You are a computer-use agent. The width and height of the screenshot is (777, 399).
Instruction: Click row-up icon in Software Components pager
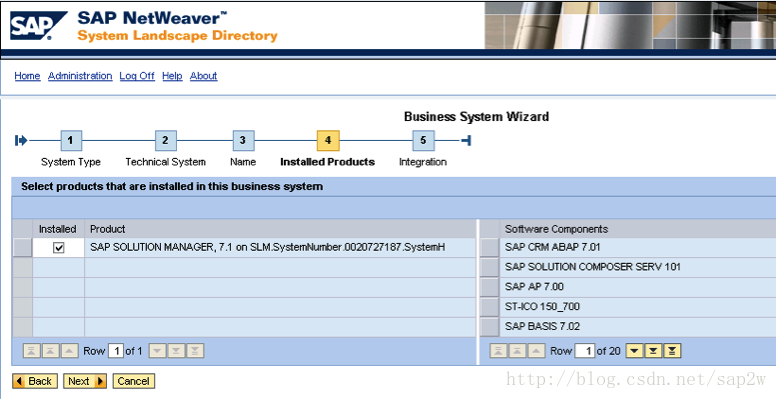(536, 351)
